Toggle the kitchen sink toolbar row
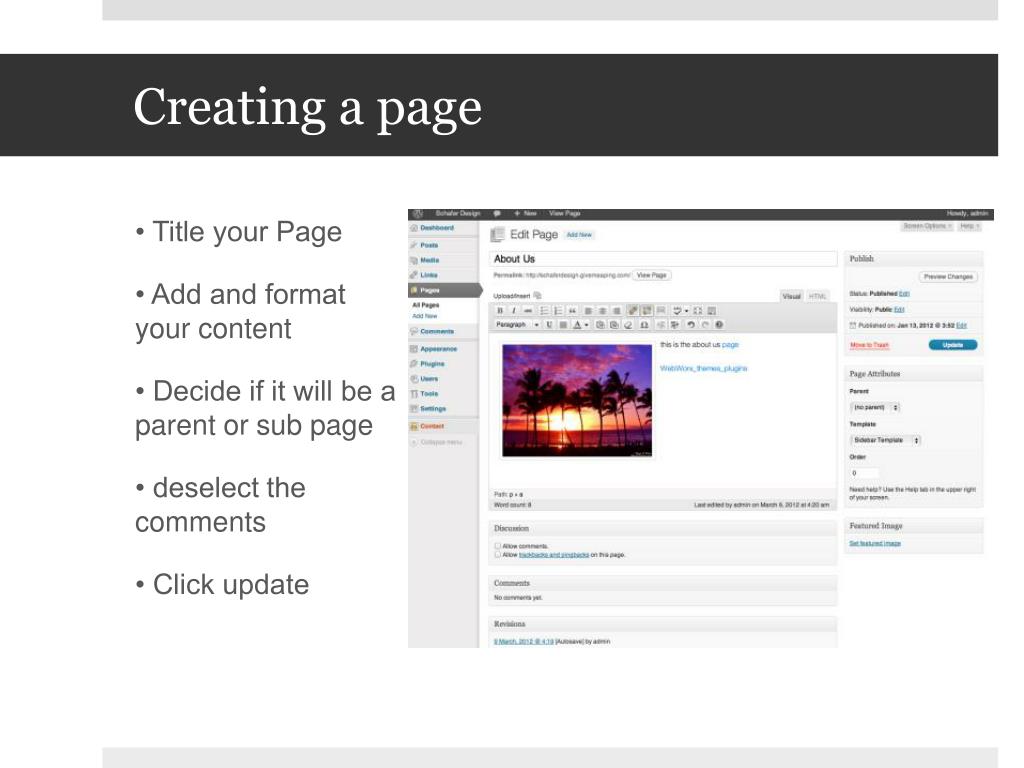1024x768 pixels. (712, 311)
